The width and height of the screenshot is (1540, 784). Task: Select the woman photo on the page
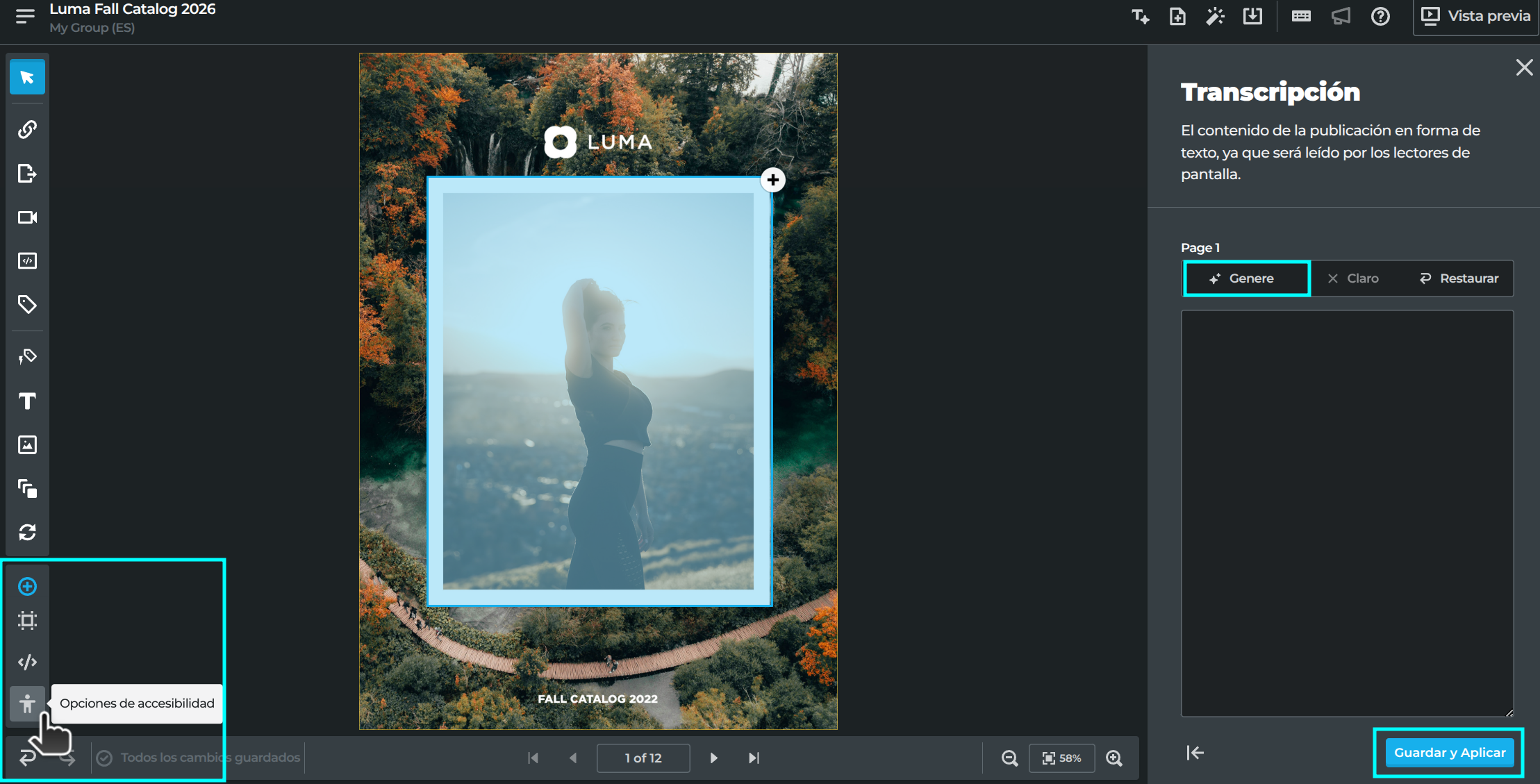click(598, 391)
